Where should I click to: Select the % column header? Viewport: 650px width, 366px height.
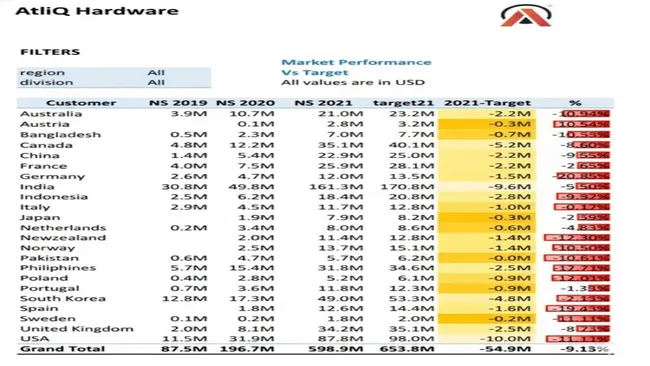pos(575,103)
